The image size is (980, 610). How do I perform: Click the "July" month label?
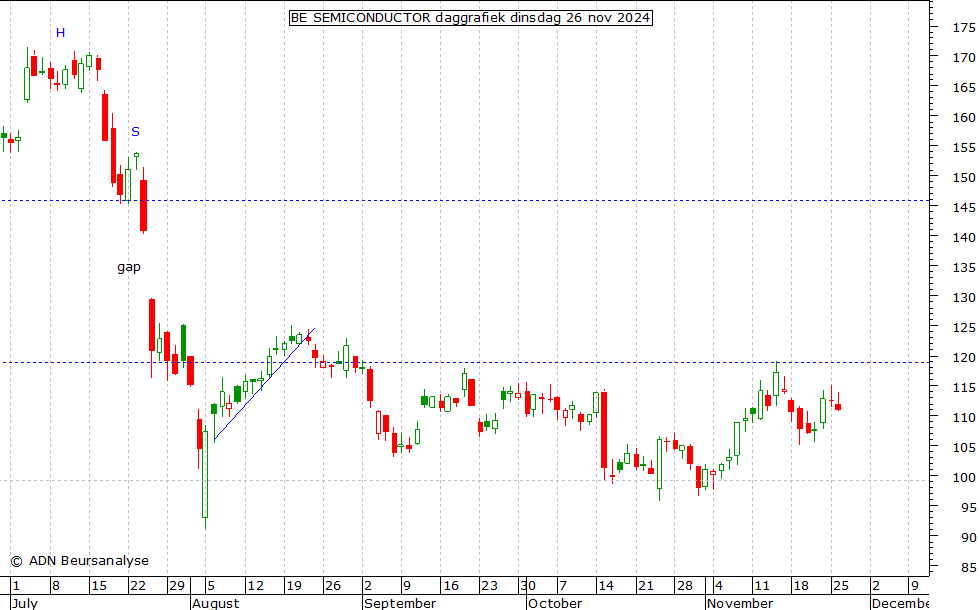tap(25, 603)
